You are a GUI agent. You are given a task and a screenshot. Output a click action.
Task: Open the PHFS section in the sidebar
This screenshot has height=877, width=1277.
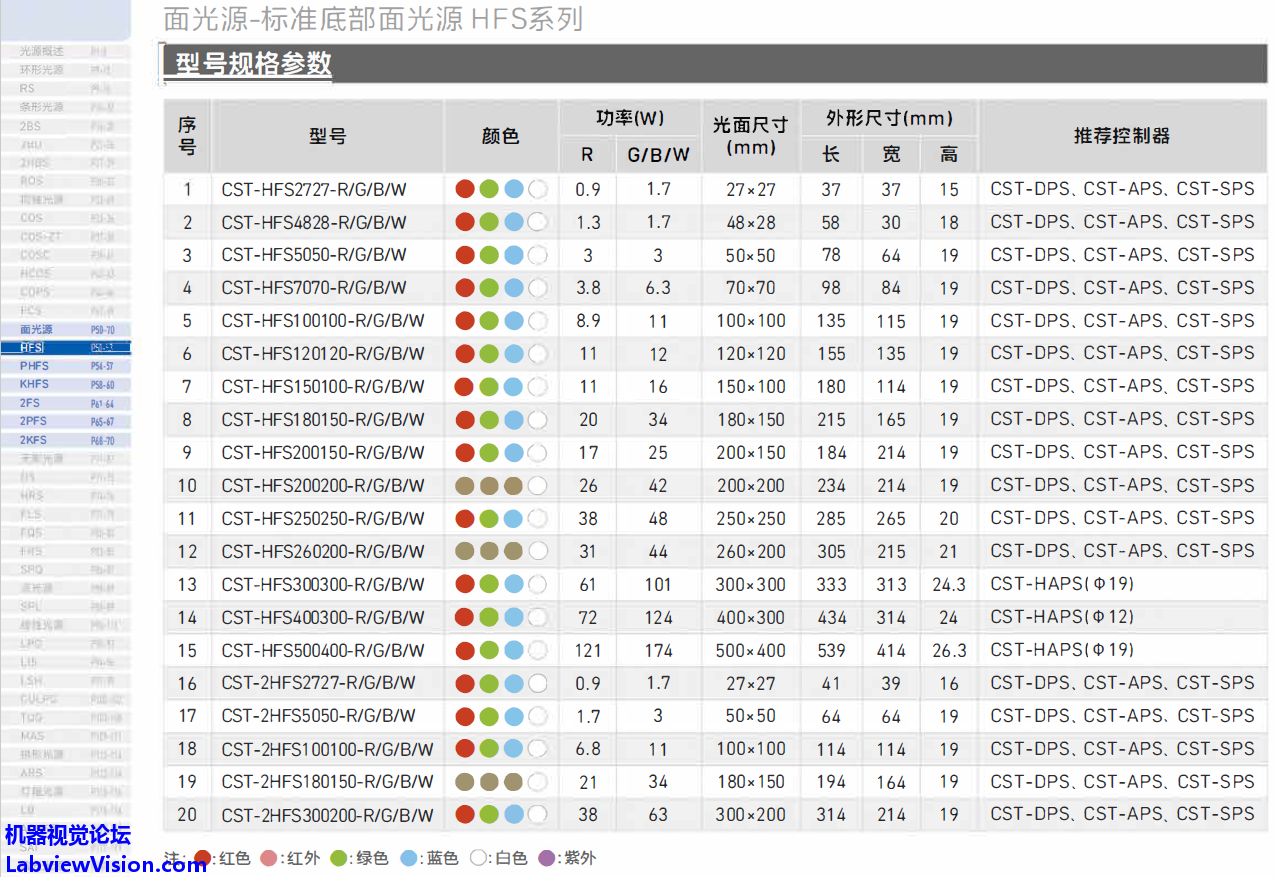pyautogui.click(x=35, y=366)
